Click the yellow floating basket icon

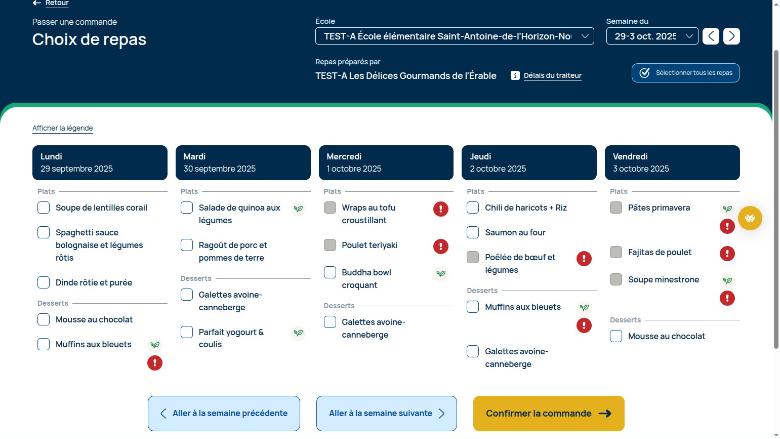coord(749,218)
